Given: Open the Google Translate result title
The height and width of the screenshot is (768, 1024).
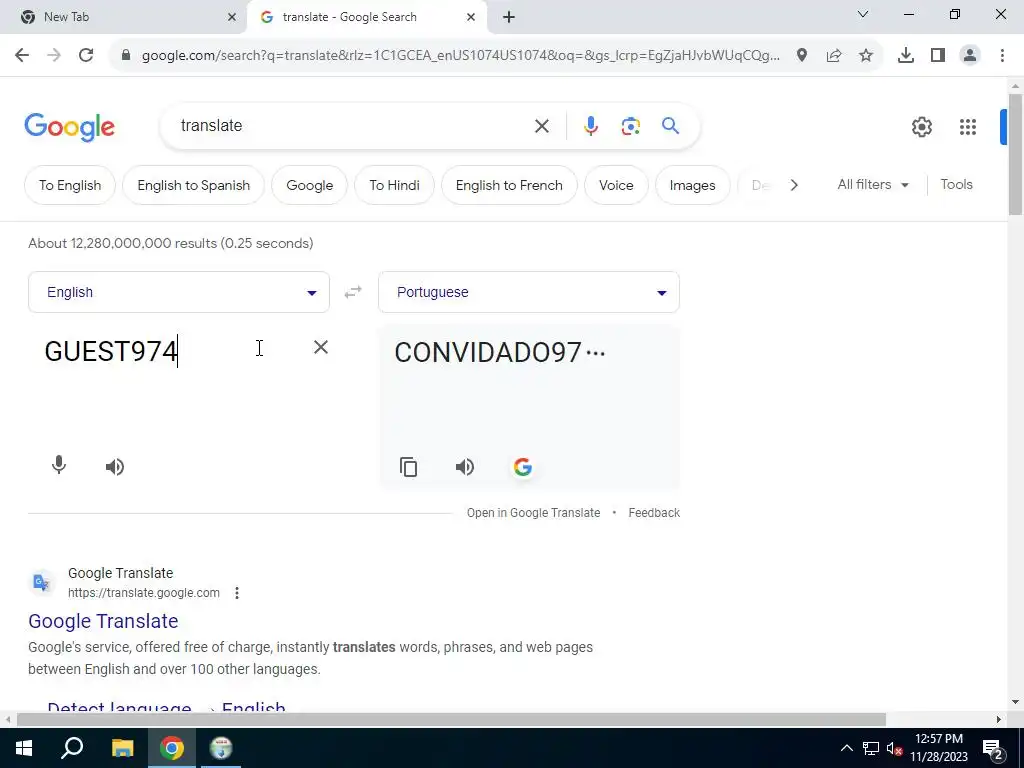Looking at the screenshot, I should pyautogui.click(x=103, y=620).
